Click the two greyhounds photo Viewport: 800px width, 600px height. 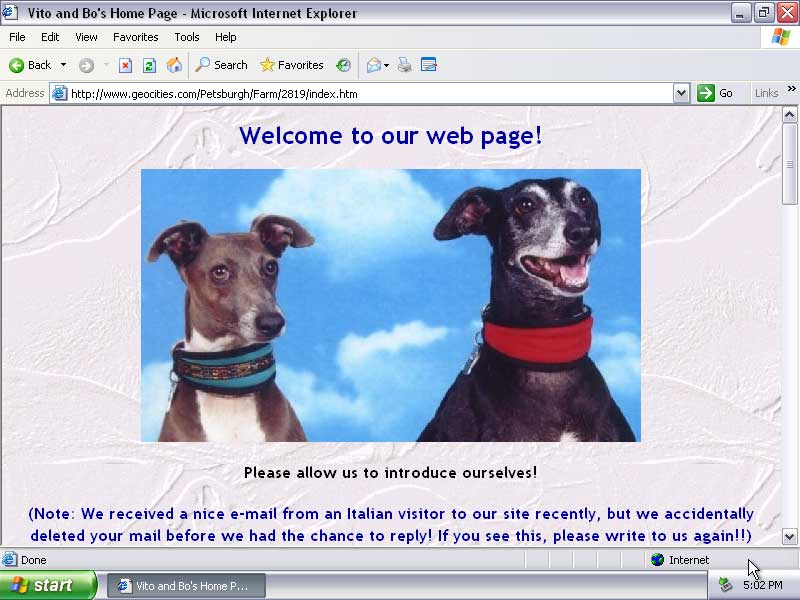pos(390,305)
